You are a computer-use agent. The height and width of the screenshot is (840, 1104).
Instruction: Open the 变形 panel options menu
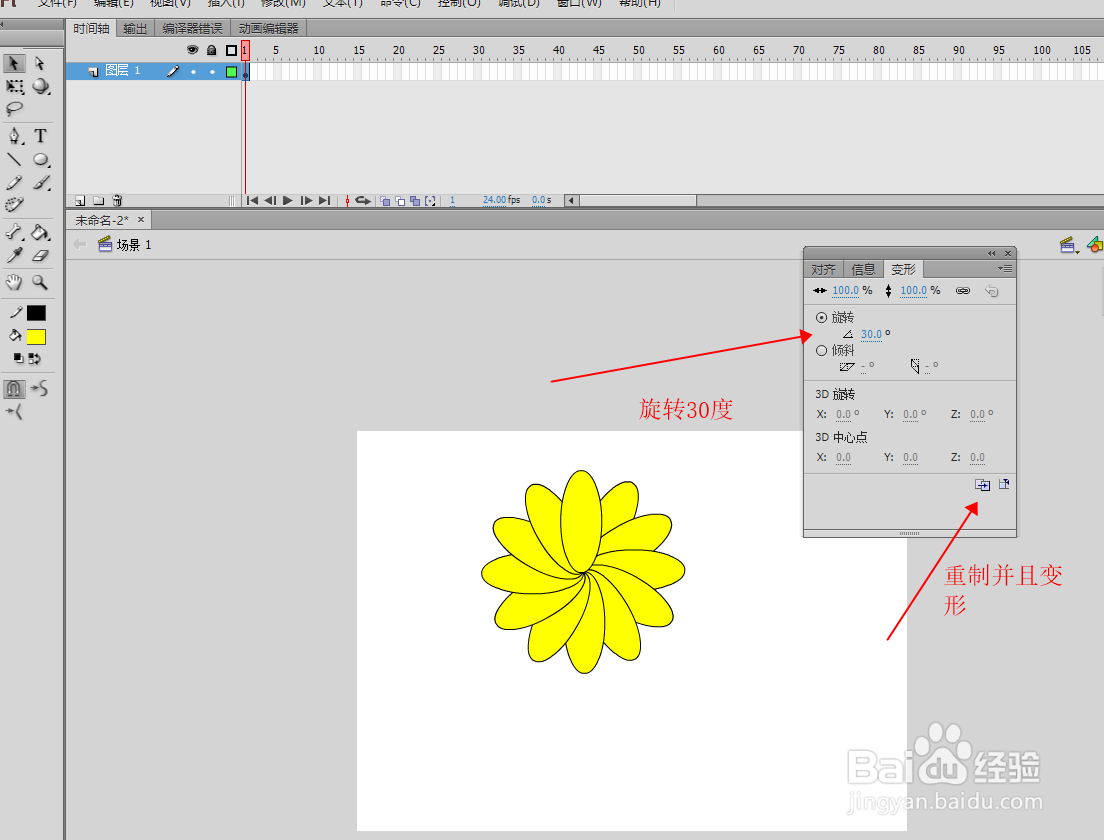pyautogui.click(x=1005, y=268)
